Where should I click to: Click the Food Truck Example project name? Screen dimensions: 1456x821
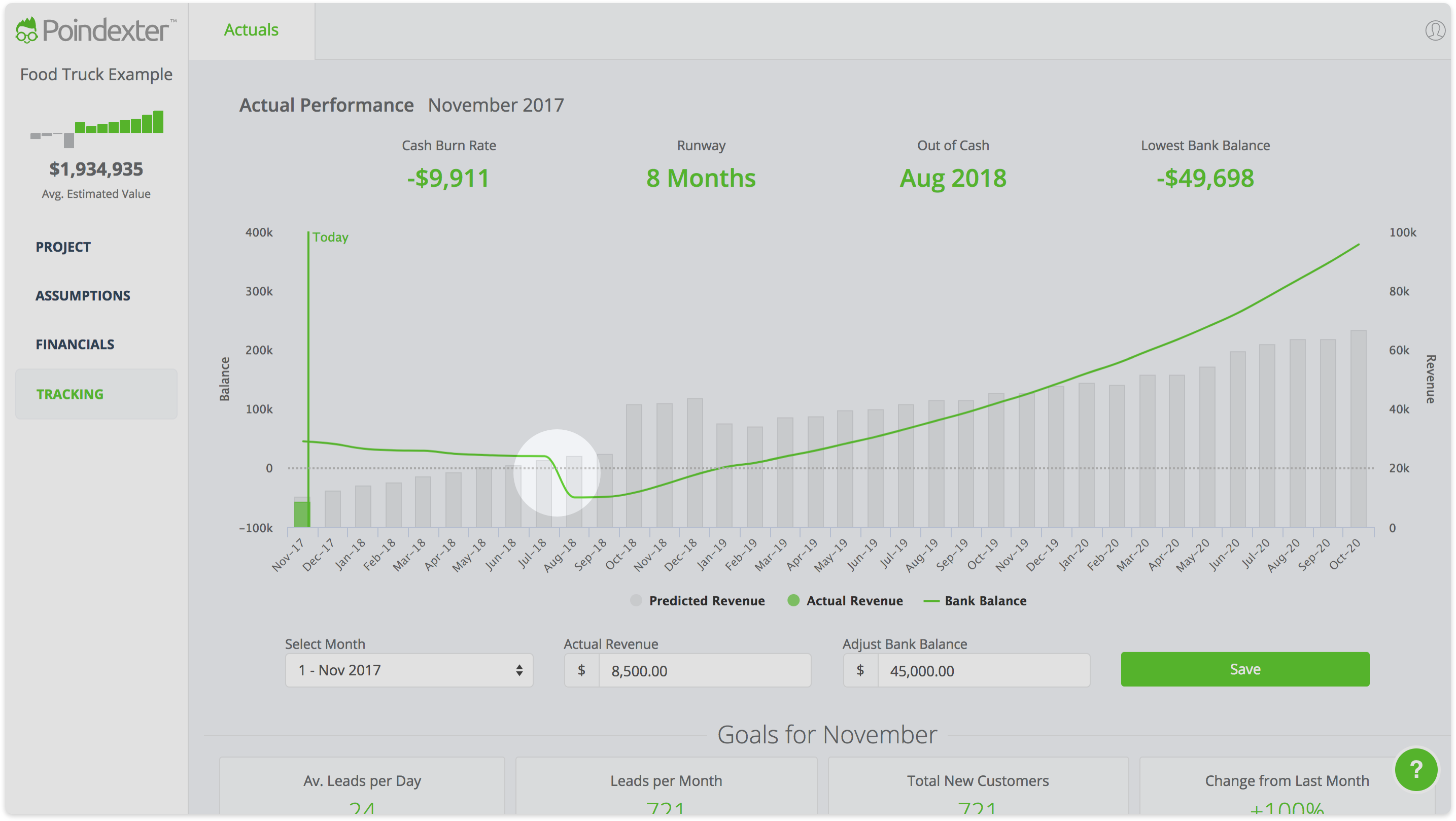point(96,75)
